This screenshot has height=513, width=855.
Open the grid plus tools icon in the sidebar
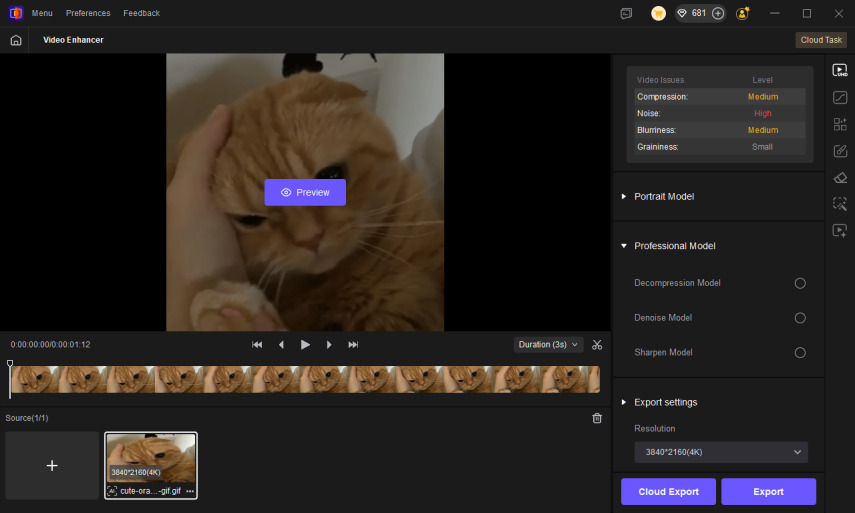point(840,124)
